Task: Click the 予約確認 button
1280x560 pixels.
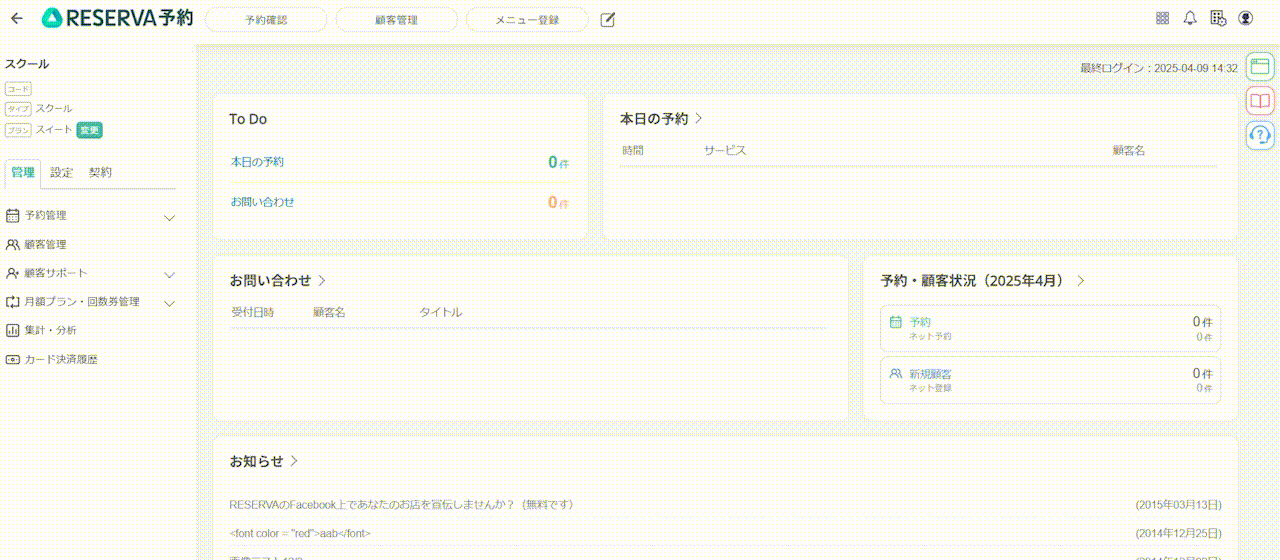Action: (x=266, y=19)
